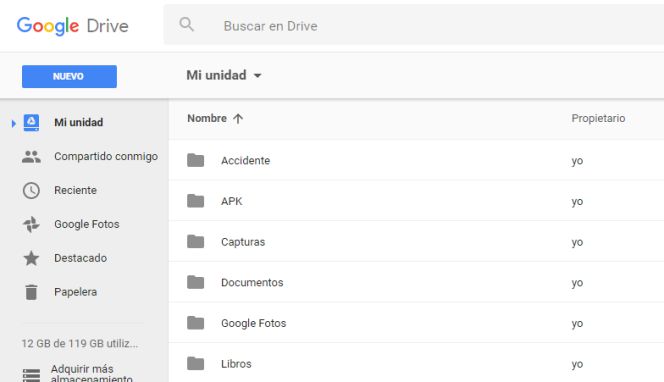Click the NUEVO button
Image resolution: width=664 pixels, height=382 pixels.
(x=69, y=77)
